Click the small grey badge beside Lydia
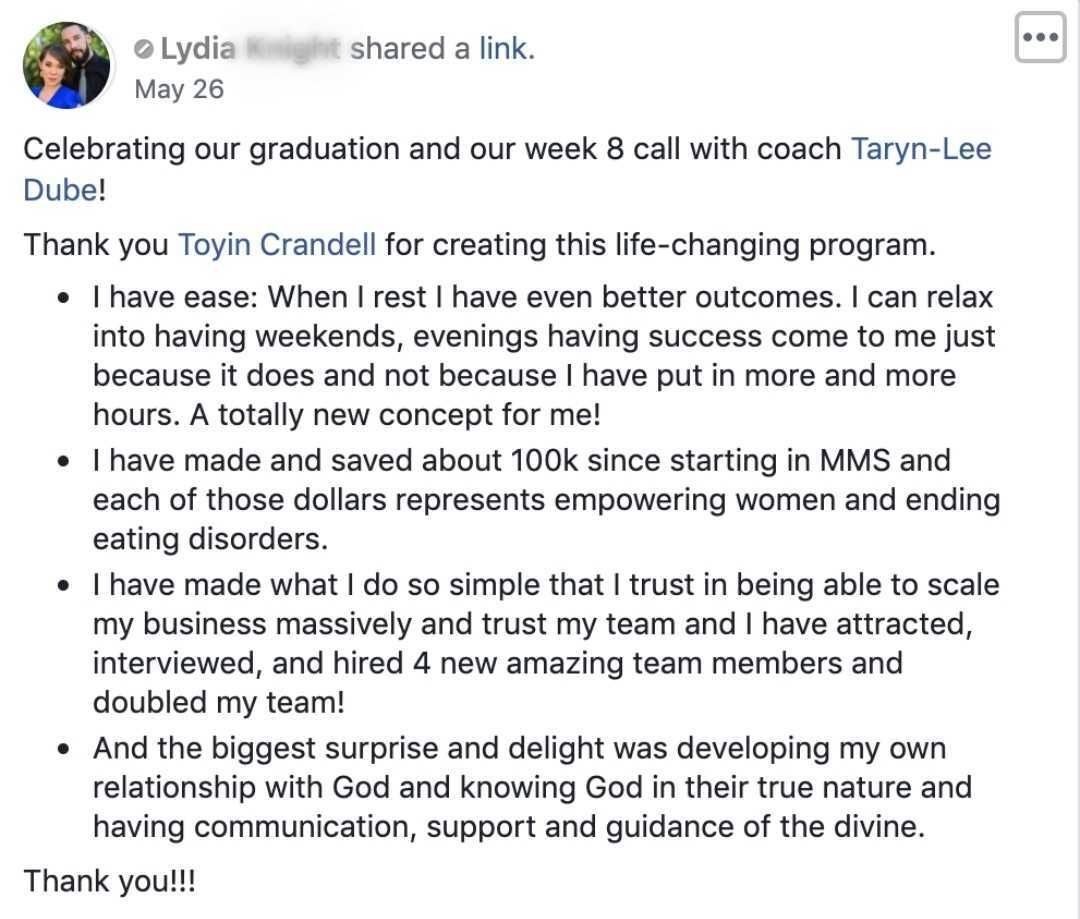Viewport: 1080px width, 919px height. (x=144, y=49)
